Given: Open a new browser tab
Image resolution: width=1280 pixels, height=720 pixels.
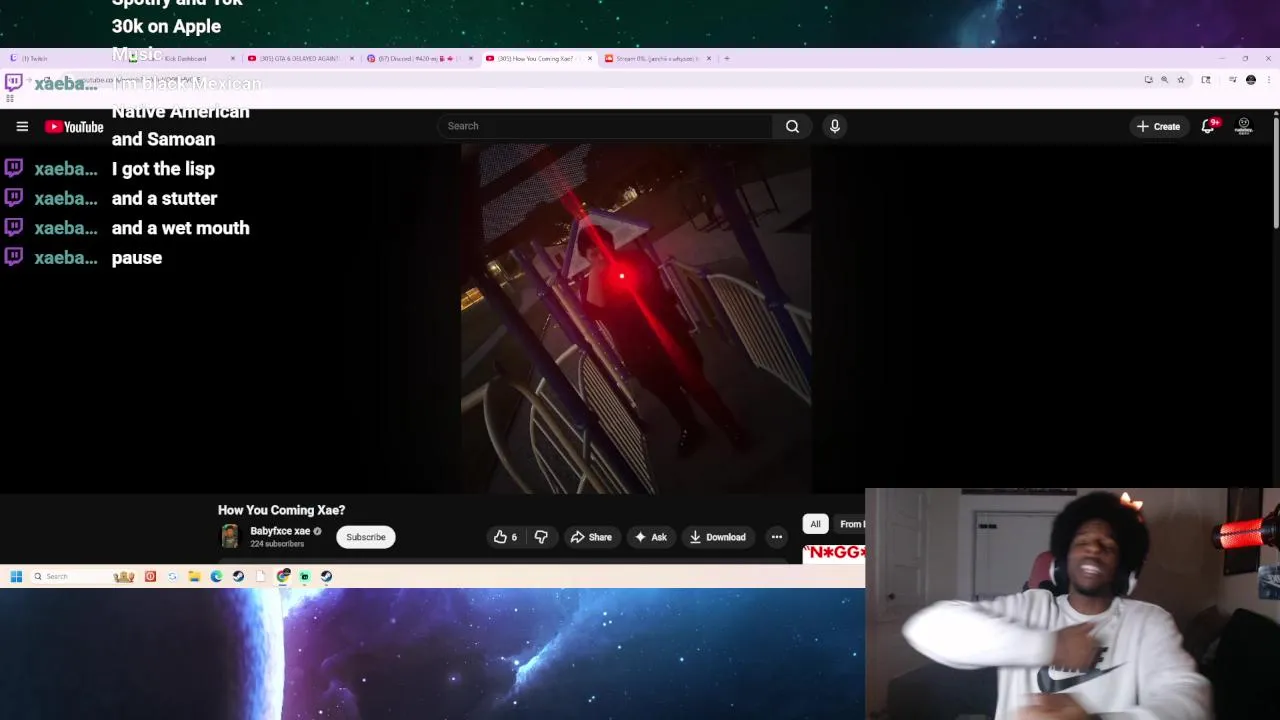Looking at the screenshot, I should (x=727, y=58).
